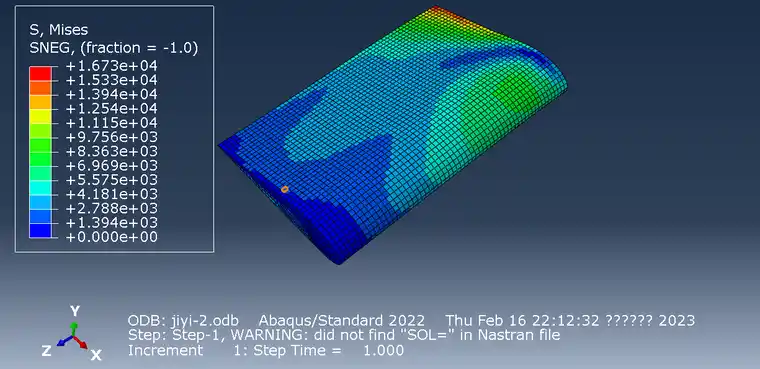Click the legend value +1.394e+04
This screenshot has height=369, width=760.
click(111, 94)
